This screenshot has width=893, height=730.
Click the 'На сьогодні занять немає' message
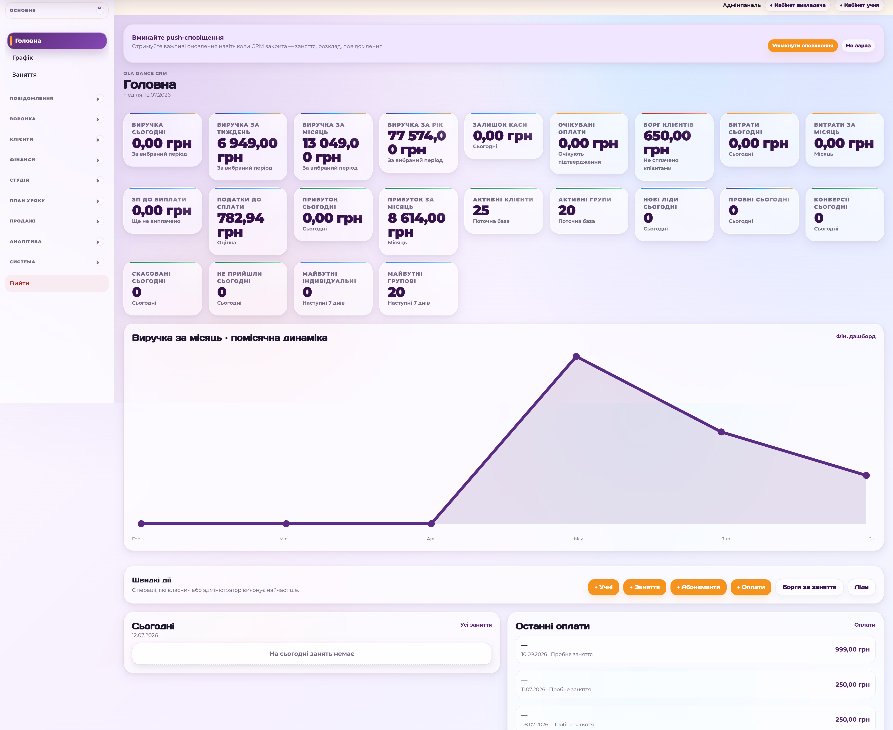pyautogui.click(x=312, y=654)
